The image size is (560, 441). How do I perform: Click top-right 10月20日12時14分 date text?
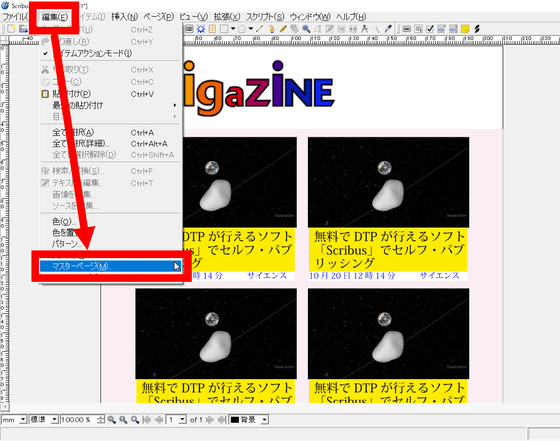pyautogui.click(x=352, y=275)
